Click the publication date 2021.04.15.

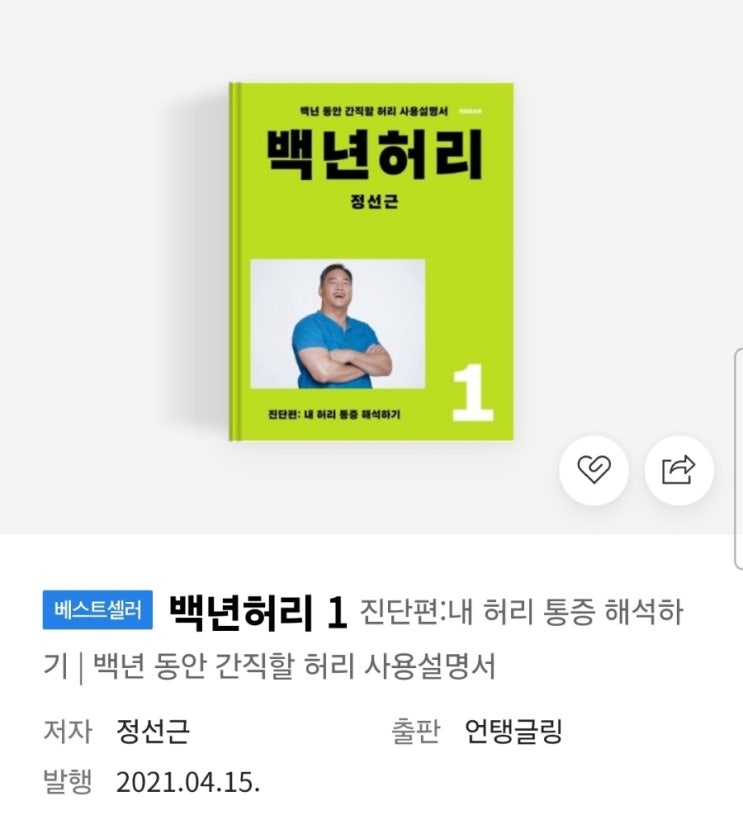click(x=188, y=782)
